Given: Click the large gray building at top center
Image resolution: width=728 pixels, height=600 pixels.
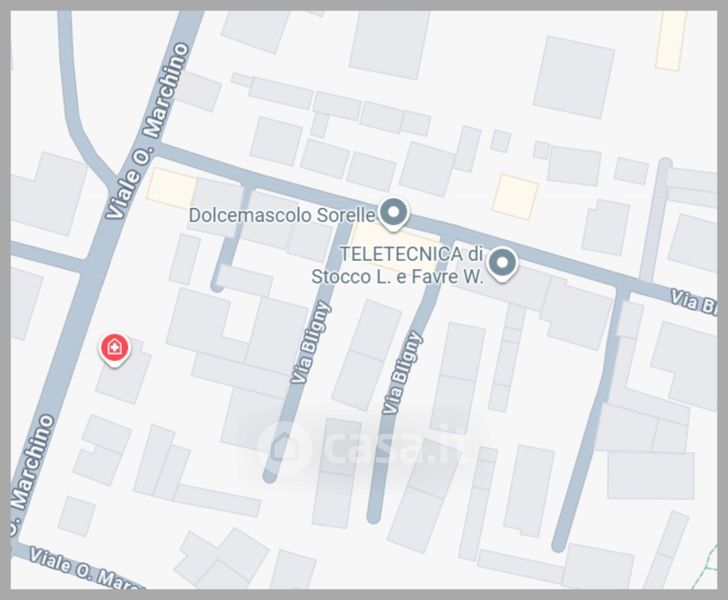Looking at the screenshot, I should (x=390, y=45).
